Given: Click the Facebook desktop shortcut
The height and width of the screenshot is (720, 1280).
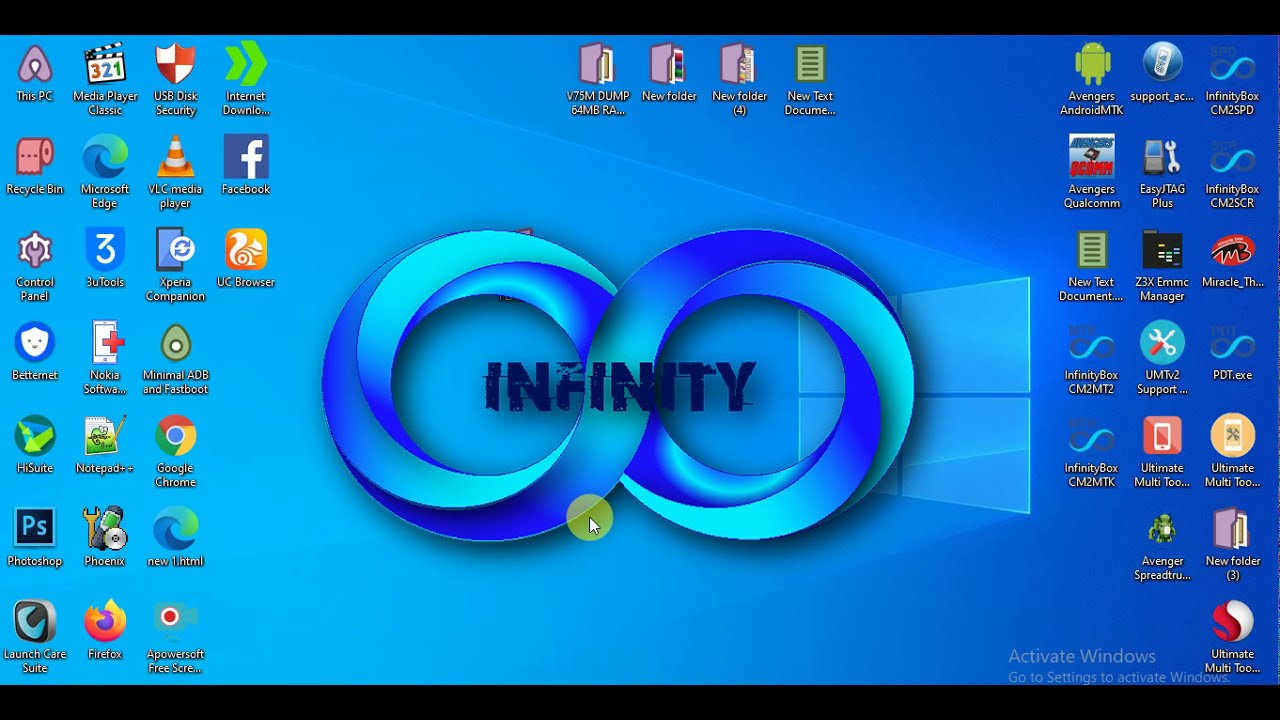Looking at the screenshot, I should 245,166.
